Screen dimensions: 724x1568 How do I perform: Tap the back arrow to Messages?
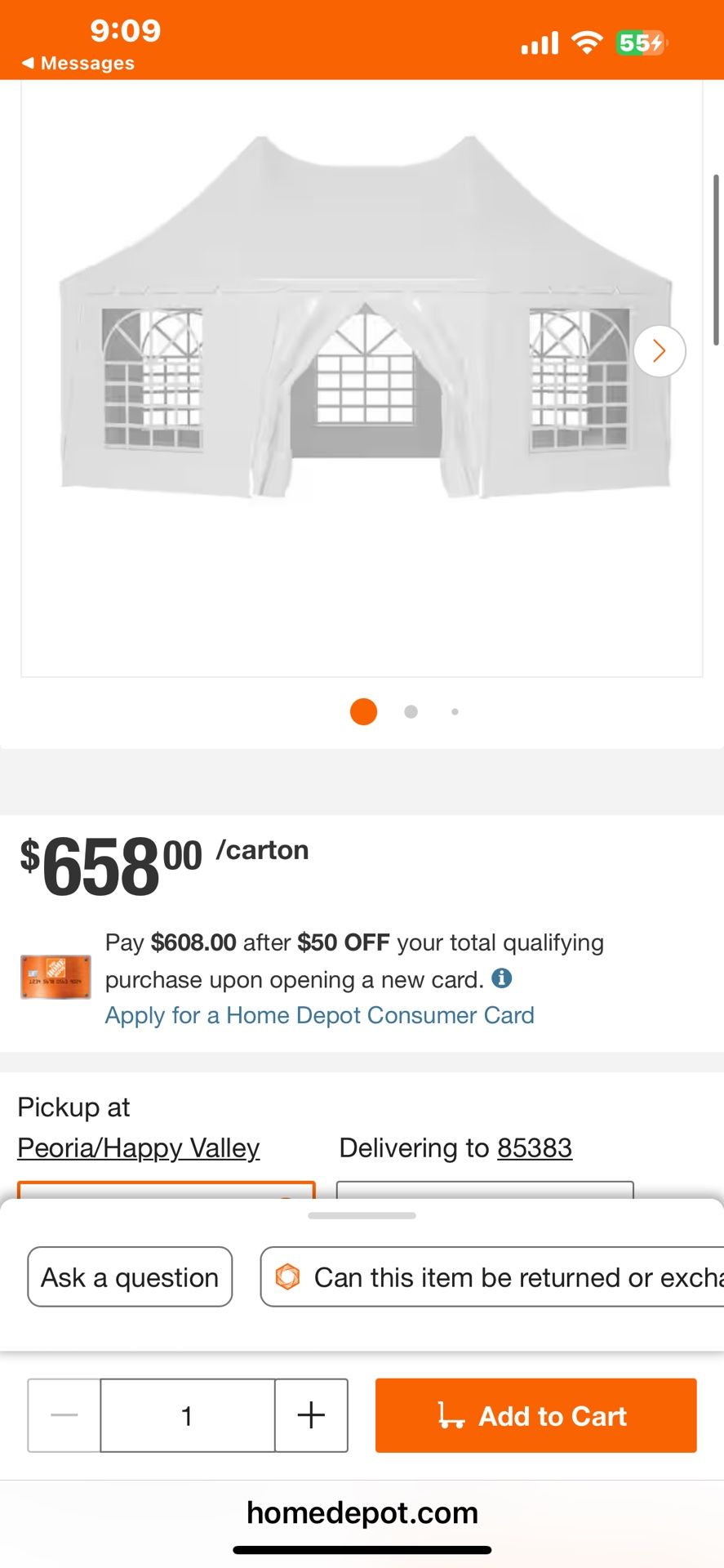coord(28,63)
